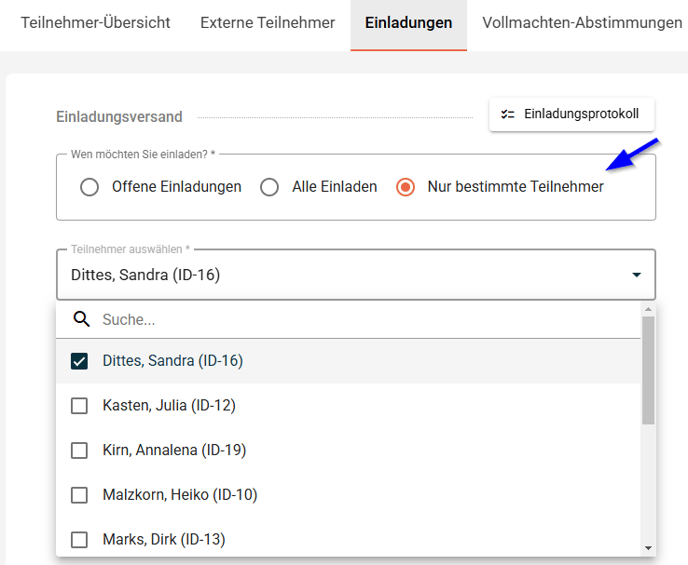The width and height of the screenshot is (688, 565).
Task: Click the scrollbar up arrow
Action: [648, 309]
